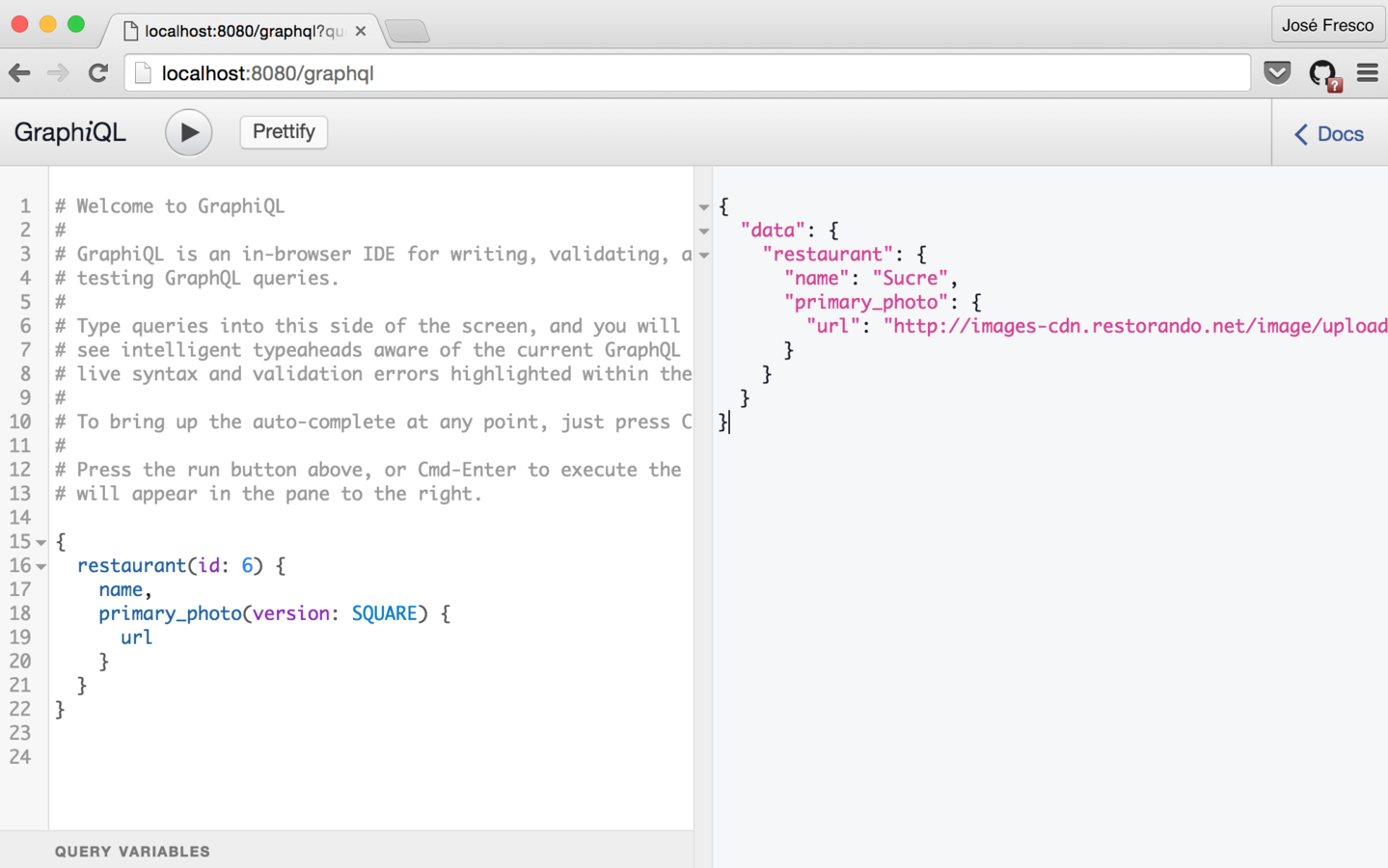Click the GraphiQL title
This screenshot has height=868, width=1388.
click(x=69, y=132)
